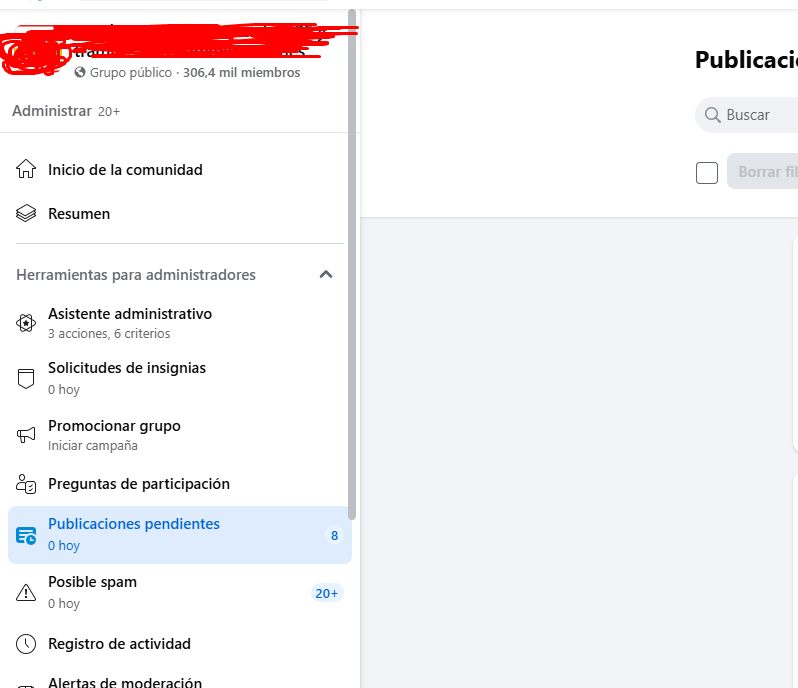
Task: Open Posible spam queue
Action: point(180,592)
